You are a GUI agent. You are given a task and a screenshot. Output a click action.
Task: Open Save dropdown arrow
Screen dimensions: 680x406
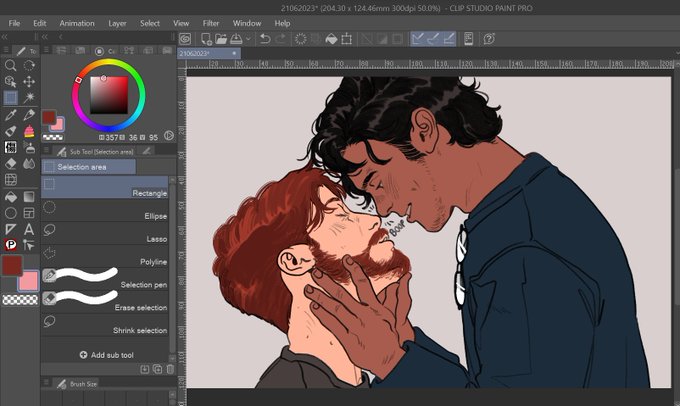coord(248,39)
